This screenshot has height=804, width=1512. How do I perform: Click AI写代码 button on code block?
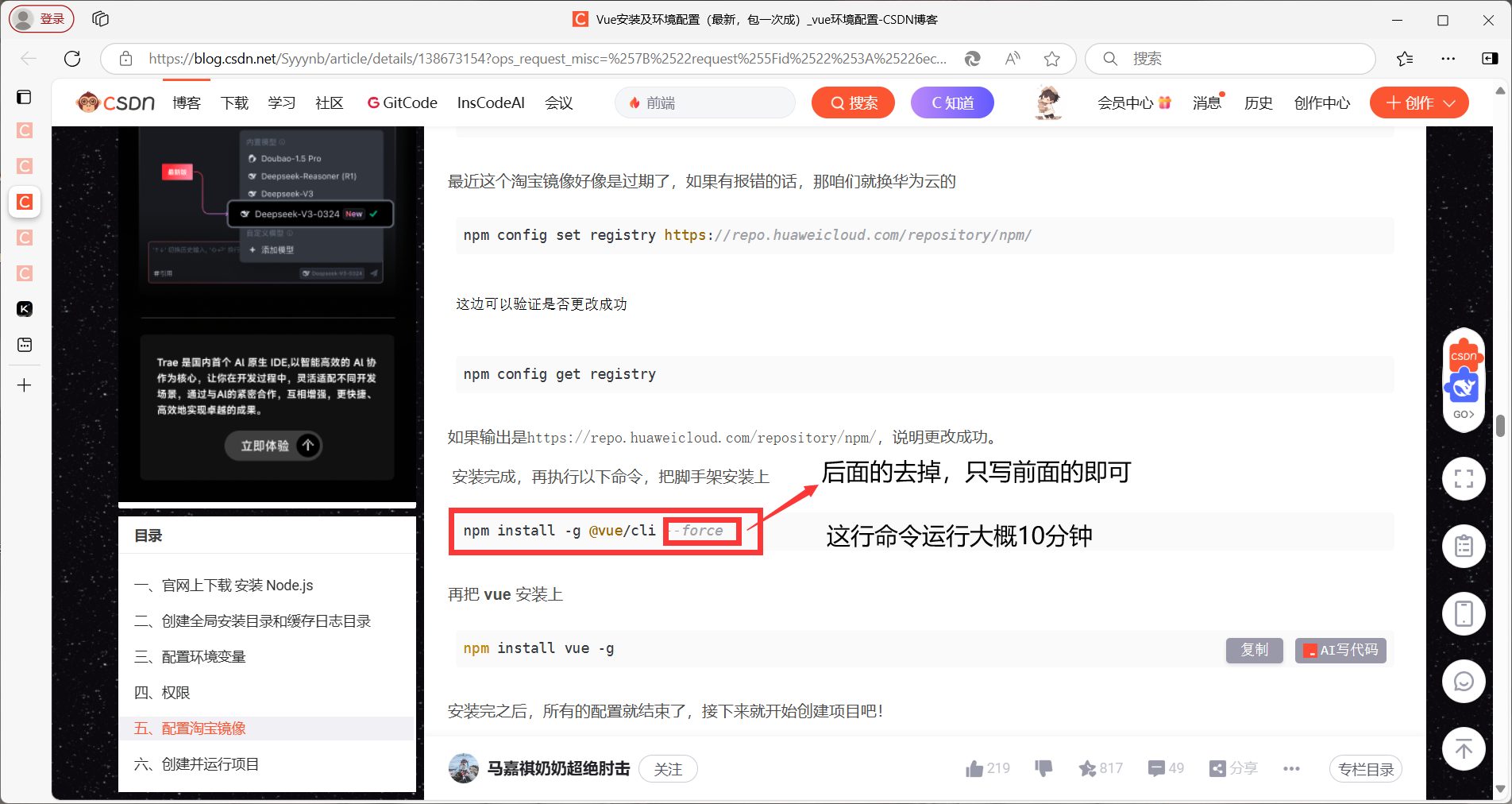1340,650
